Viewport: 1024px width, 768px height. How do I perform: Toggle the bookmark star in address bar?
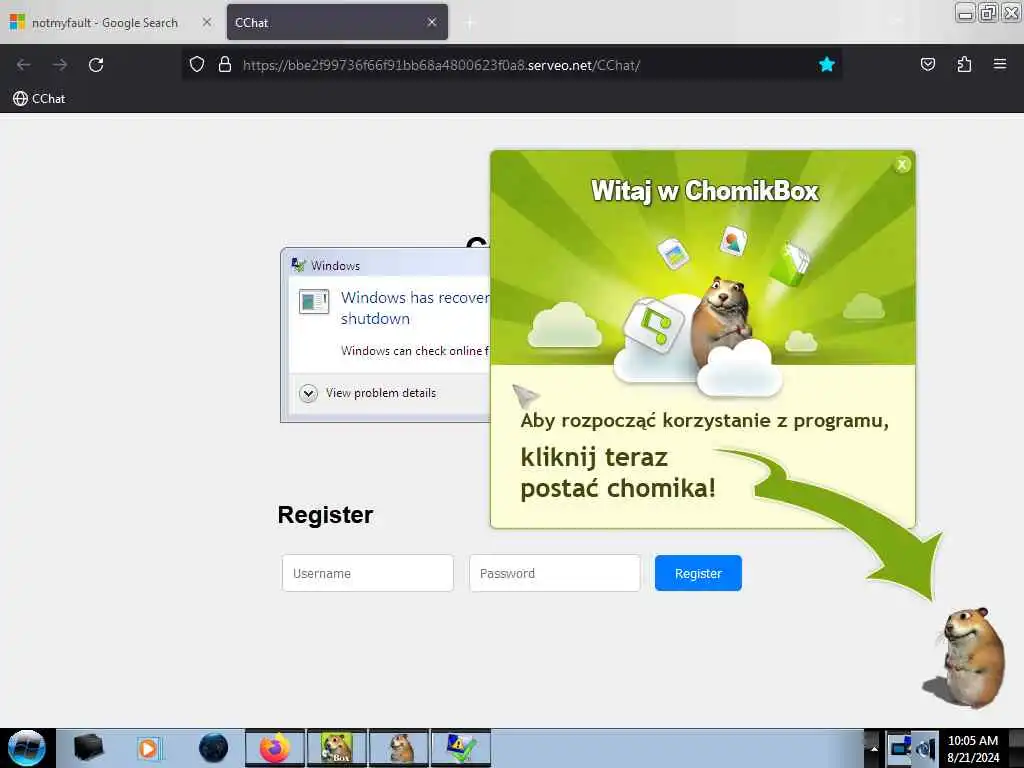[827, 65]
